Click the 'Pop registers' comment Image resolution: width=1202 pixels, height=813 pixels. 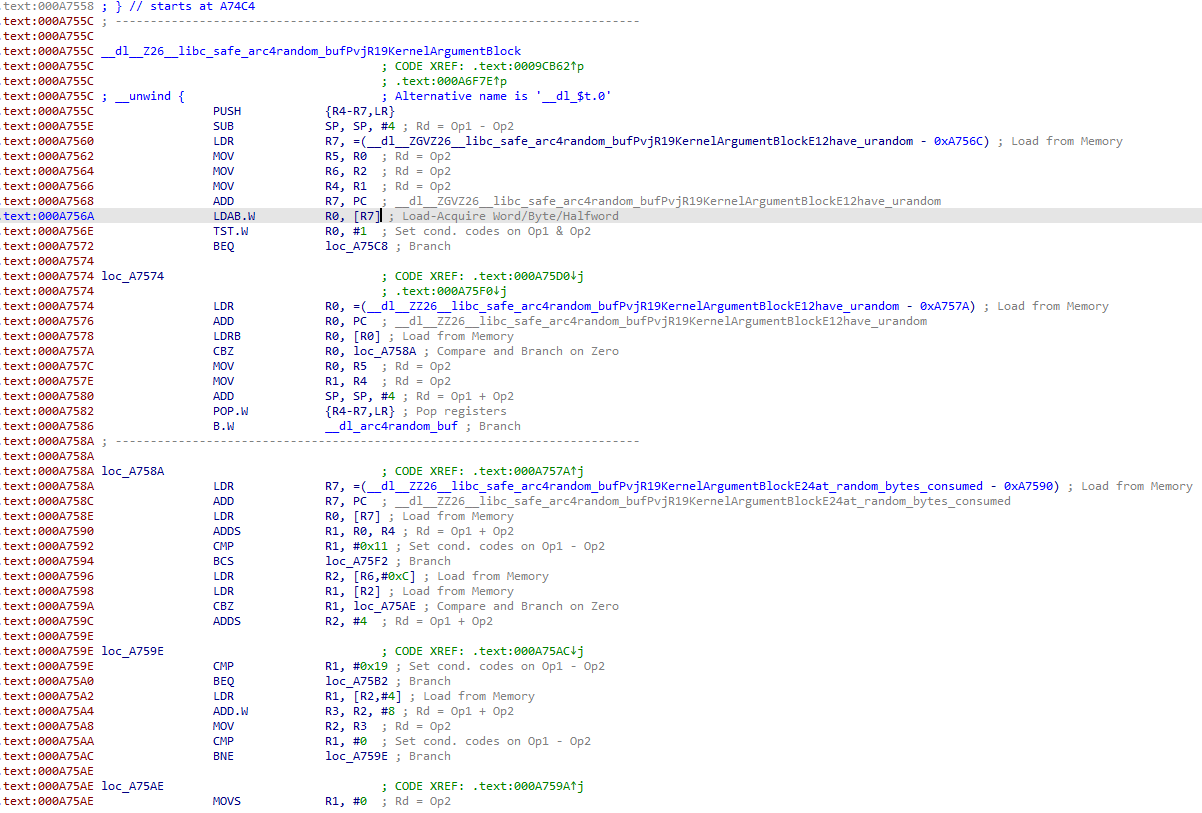(x=459, y=411)
